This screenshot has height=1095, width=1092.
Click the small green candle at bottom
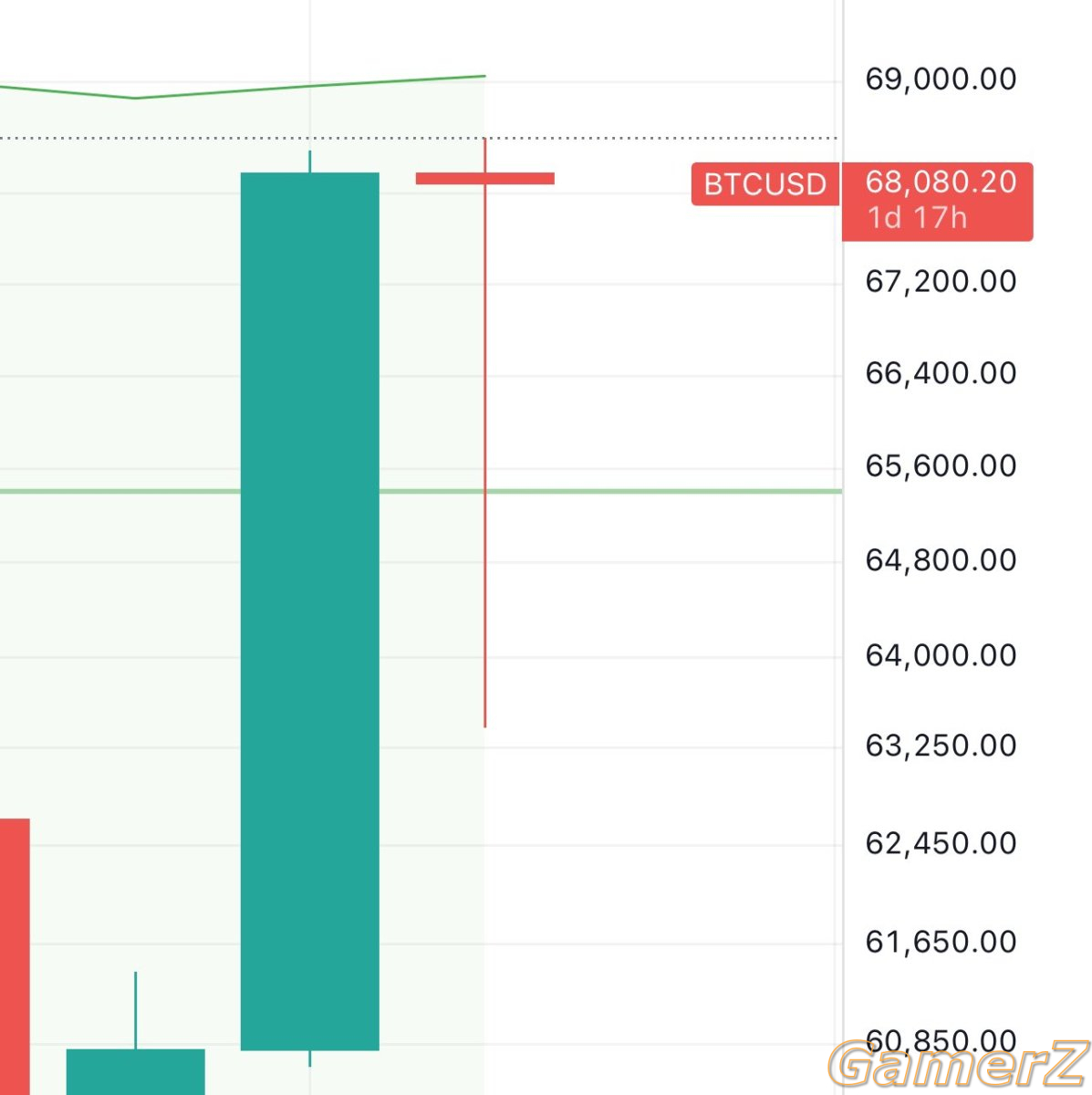(x=135, y=1071)
